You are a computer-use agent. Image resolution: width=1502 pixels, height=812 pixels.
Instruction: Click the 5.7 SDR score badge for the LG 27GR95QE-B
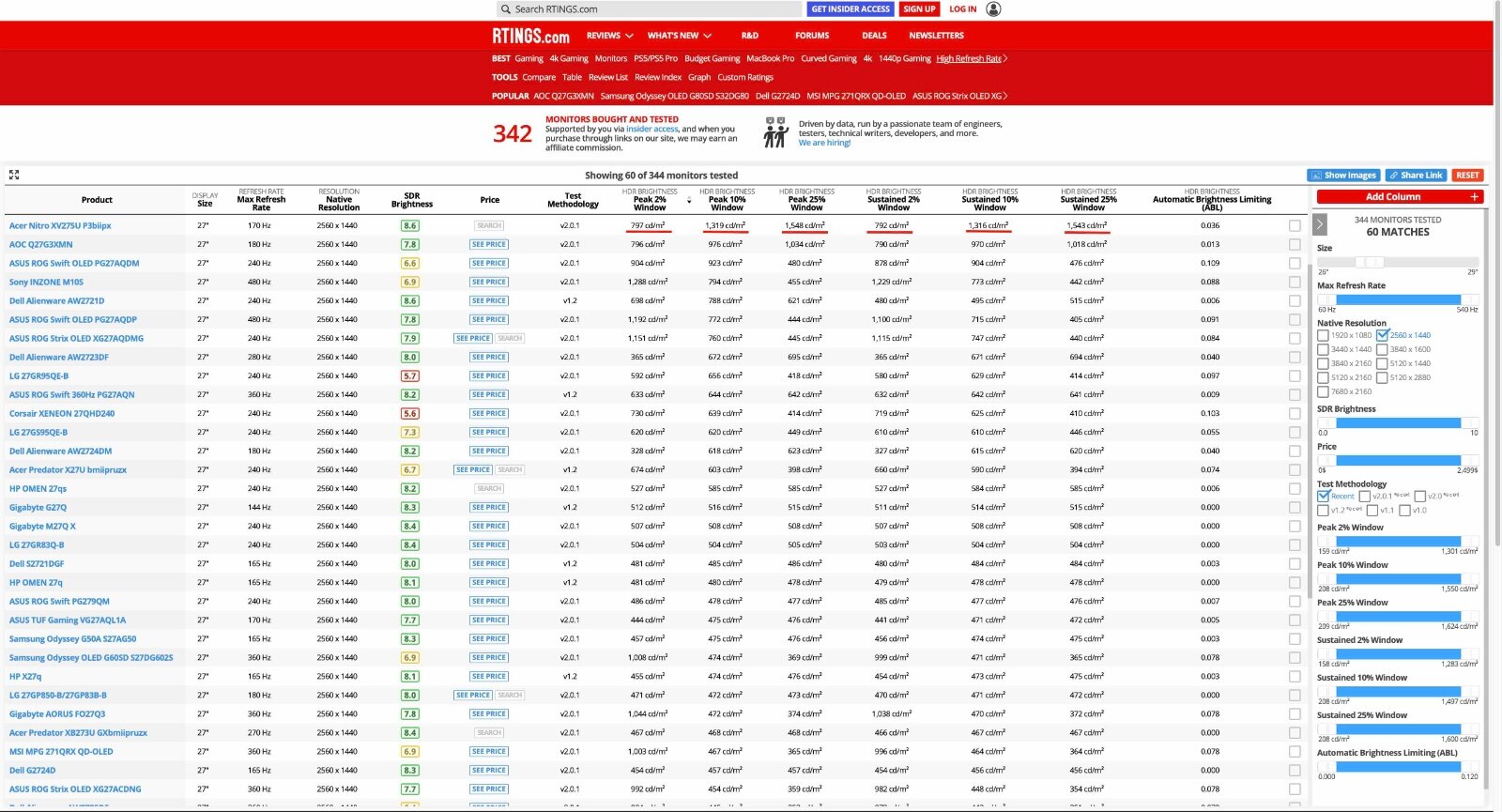pyautogui.click(x=410, y=375)
